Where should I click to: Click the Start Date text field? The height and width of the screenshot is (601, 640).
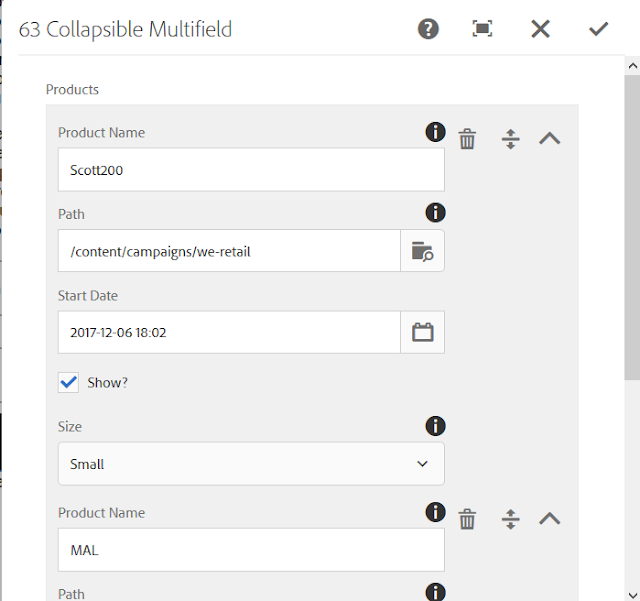coord(229,332)
